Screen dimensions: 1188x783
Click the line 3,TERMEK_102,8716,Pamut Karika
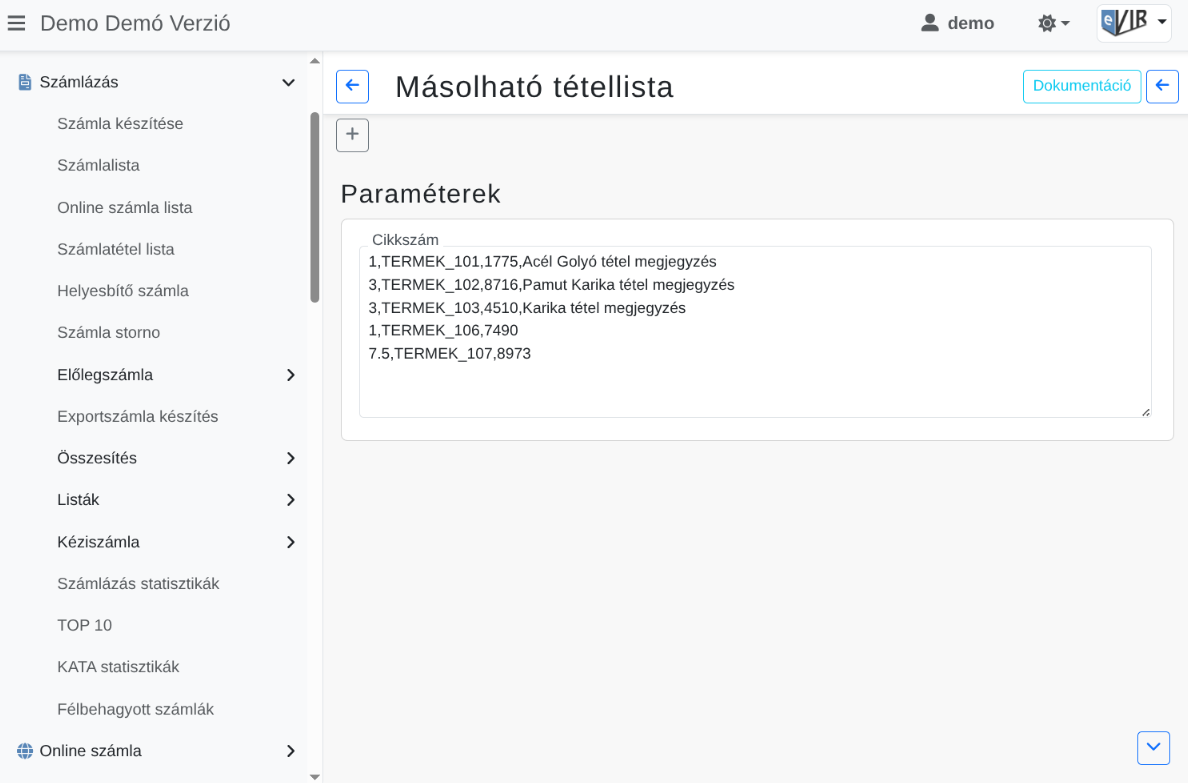coord(552,285)
